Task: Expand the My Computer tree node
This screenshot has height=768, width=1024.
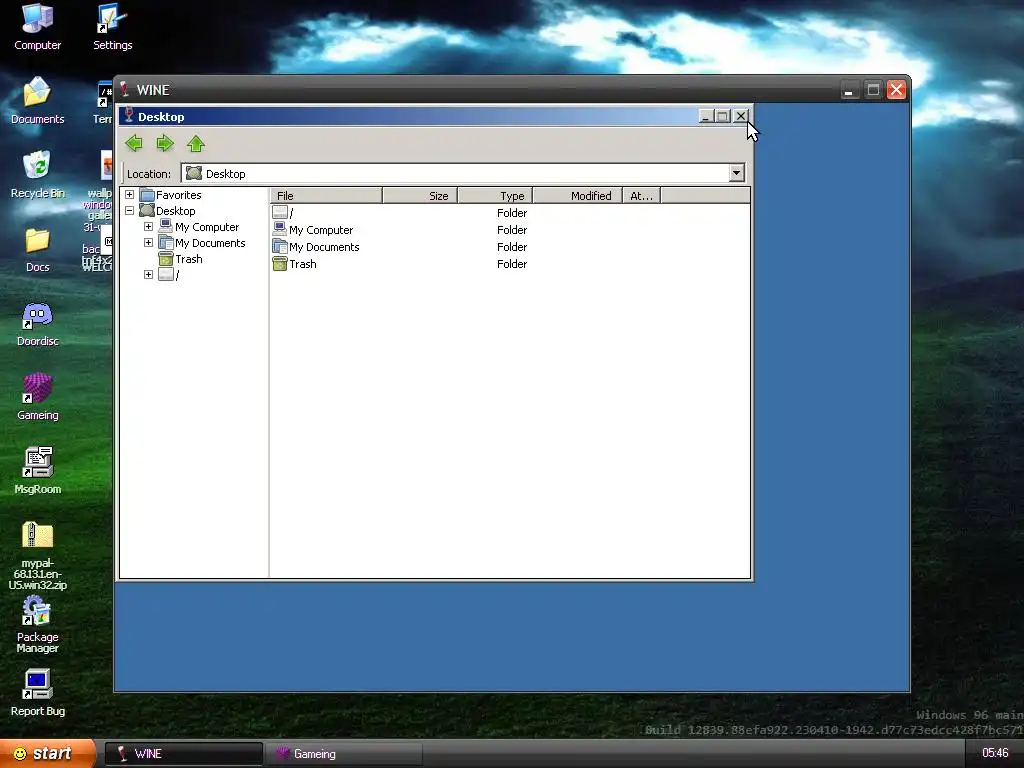Action: 148,227
